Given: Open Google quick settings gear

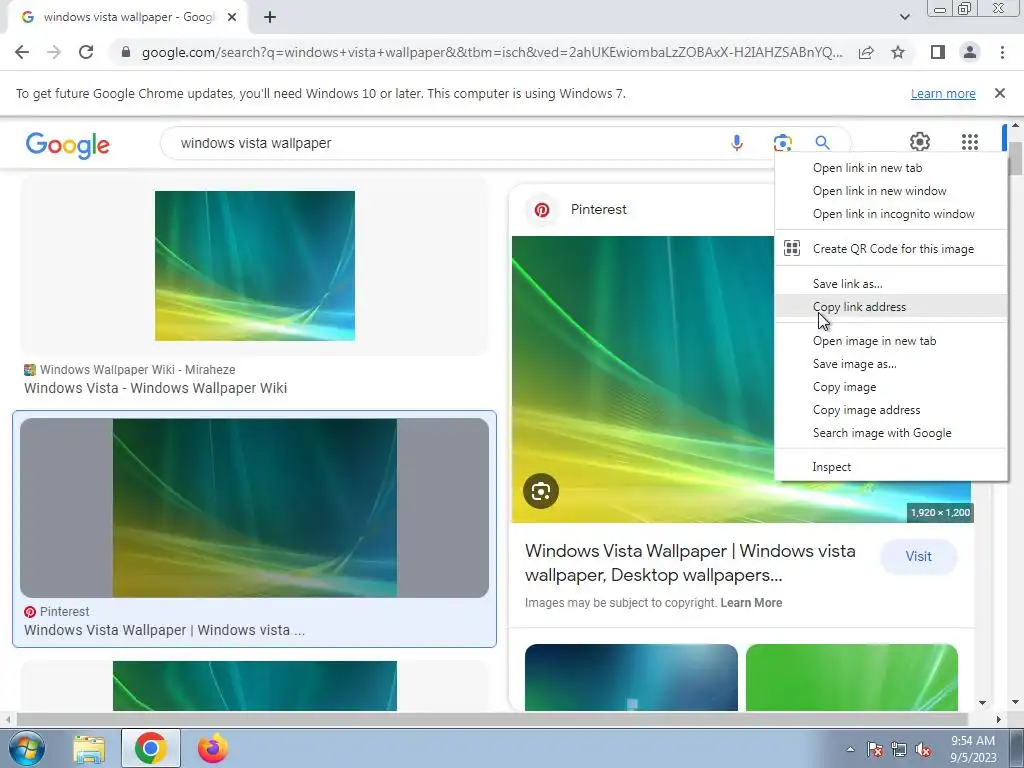Looking at the screenshot, I should [920, 142].
